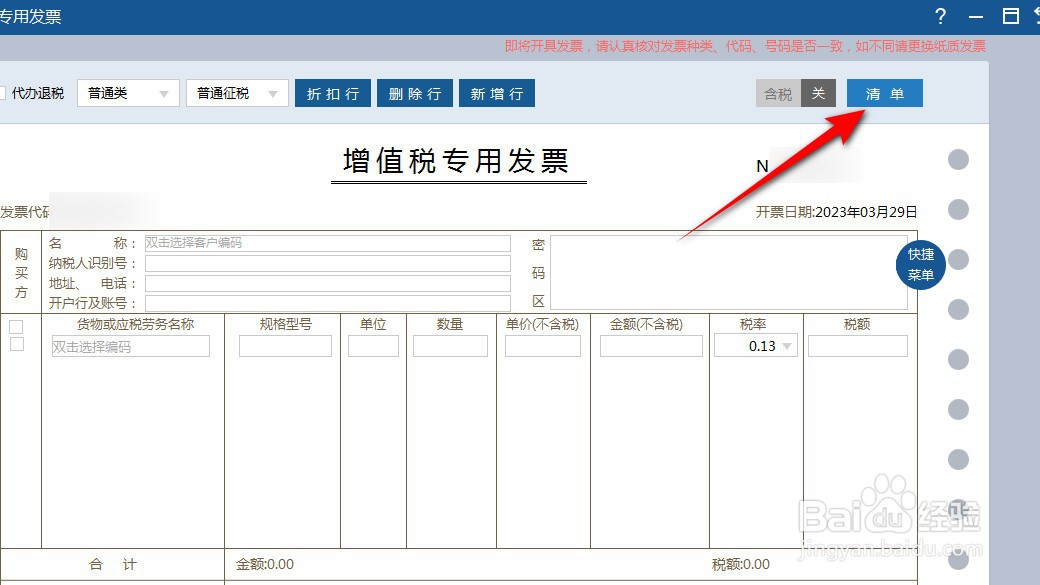
Task: Click the 折扣行 discount row button
Action: [333, 92]
